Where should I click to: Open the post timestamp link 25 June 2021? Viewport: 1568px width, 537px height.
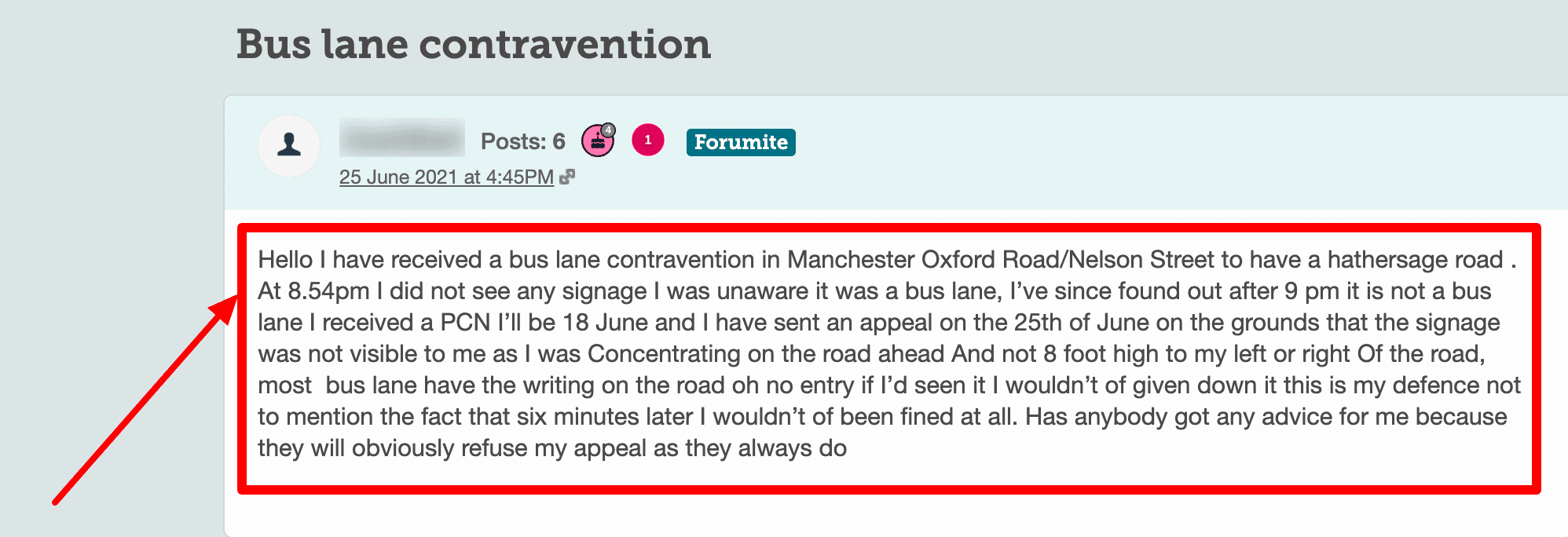tap(445, 177)
